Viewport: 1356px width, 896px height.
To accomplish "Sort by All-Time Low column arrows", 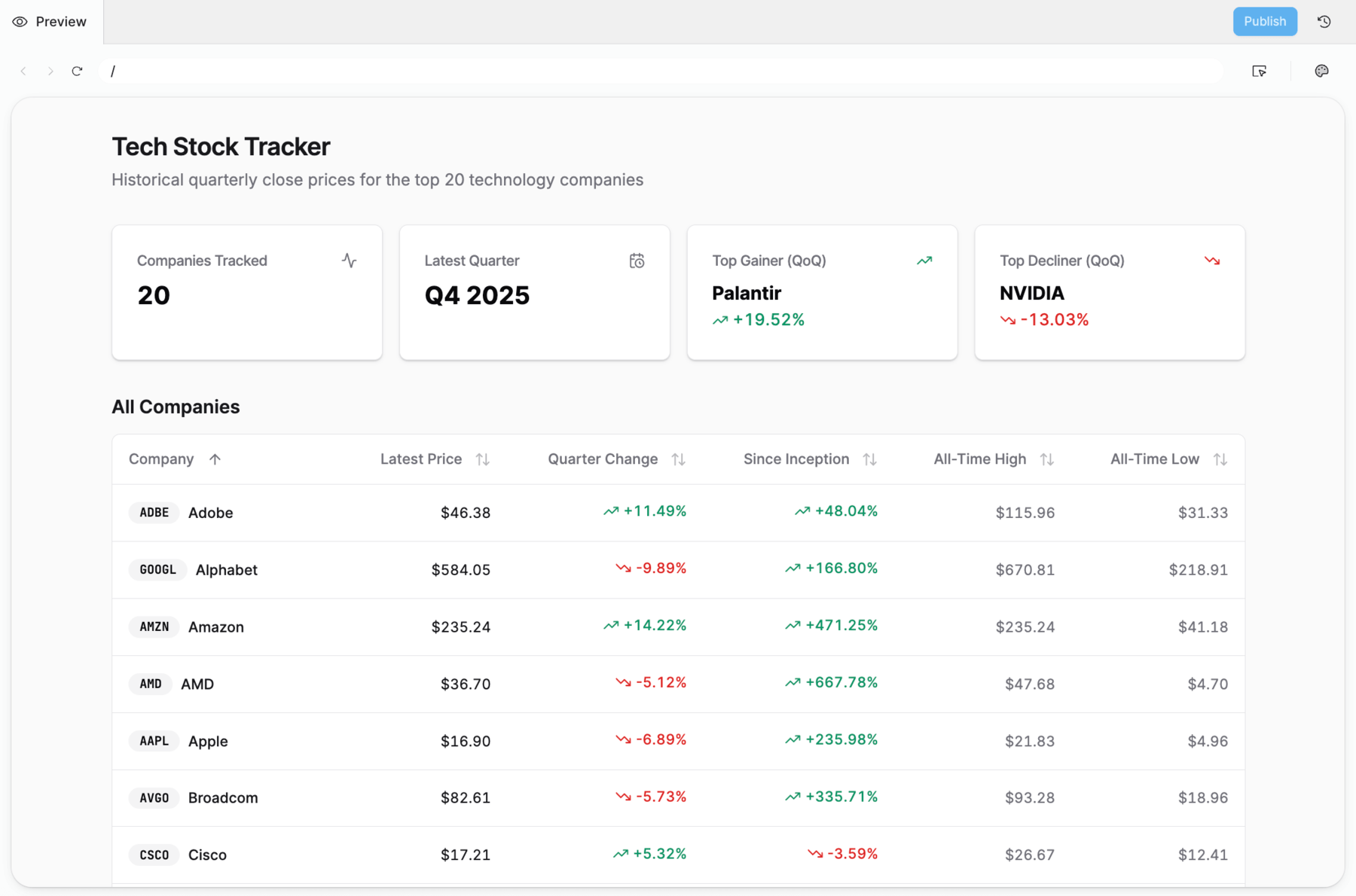I will click(x=1220, y=459).
